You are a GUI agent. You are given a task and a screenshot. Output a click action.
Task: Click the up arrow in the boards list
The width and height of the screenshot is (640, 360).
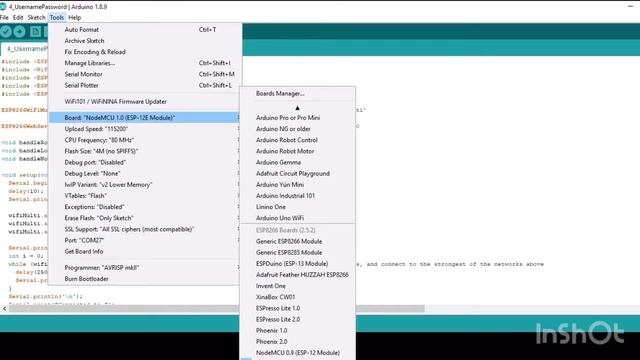pyautogui.click(x=297, y=108)
